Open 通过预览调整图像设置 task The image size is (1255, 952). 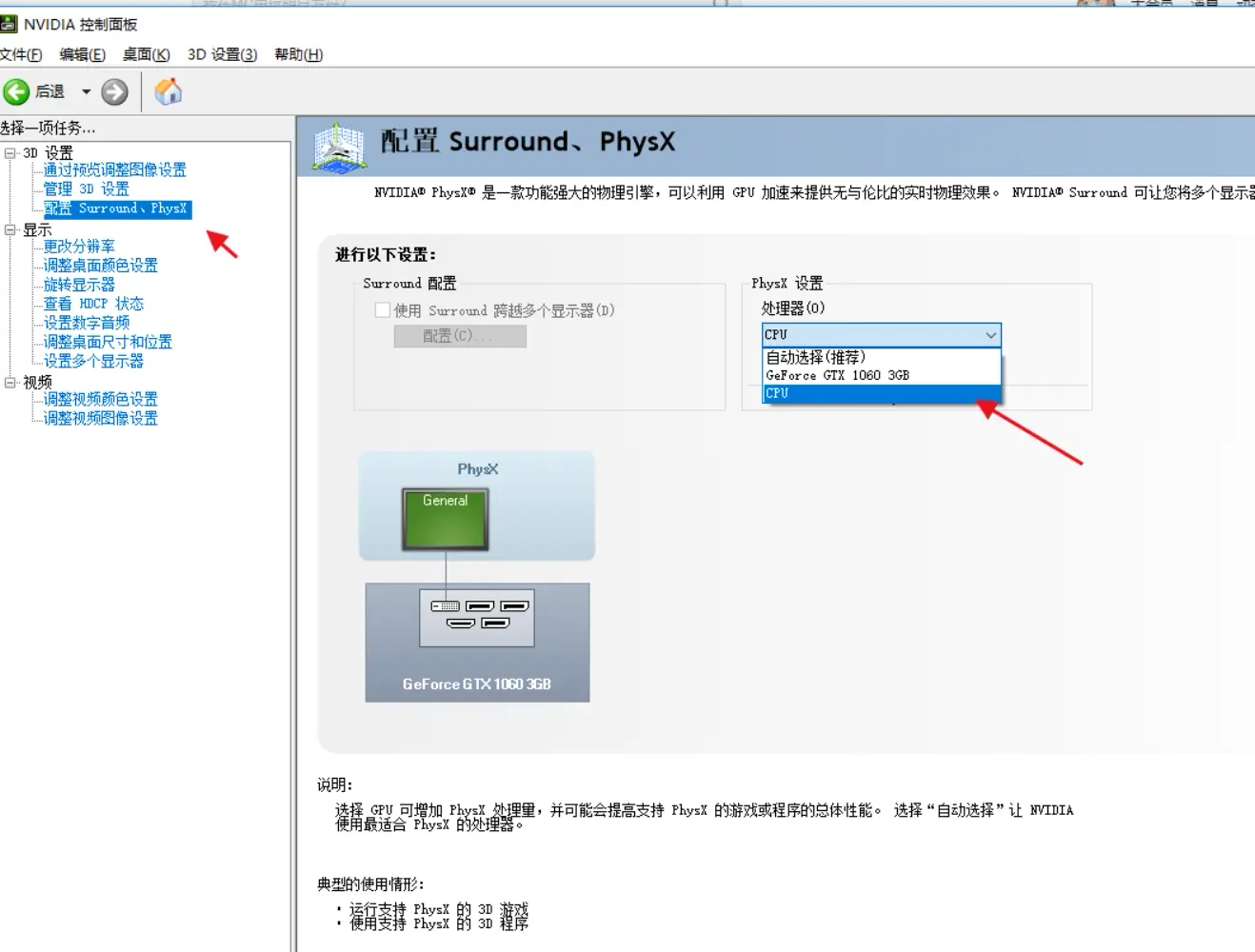pyautogui.click(x=115, y=169)
